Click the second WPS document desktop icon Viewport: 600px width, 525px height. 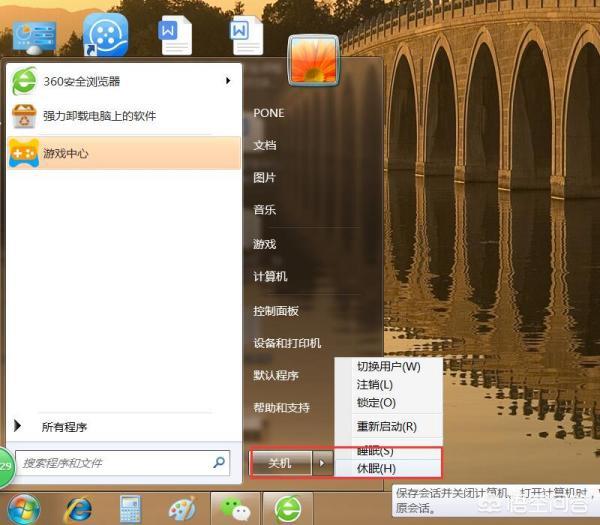(x=246, y=35)
